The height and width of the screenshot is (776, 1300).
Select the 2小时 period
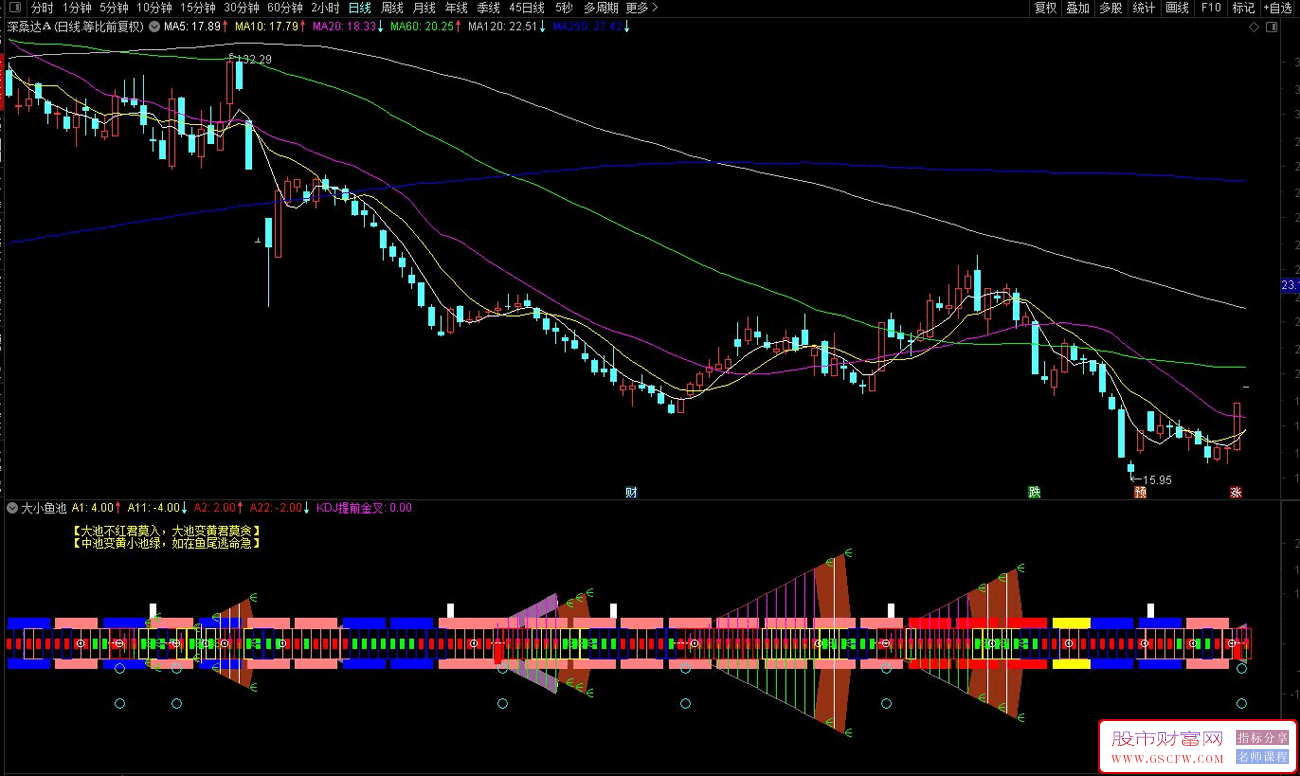point(325,8)
